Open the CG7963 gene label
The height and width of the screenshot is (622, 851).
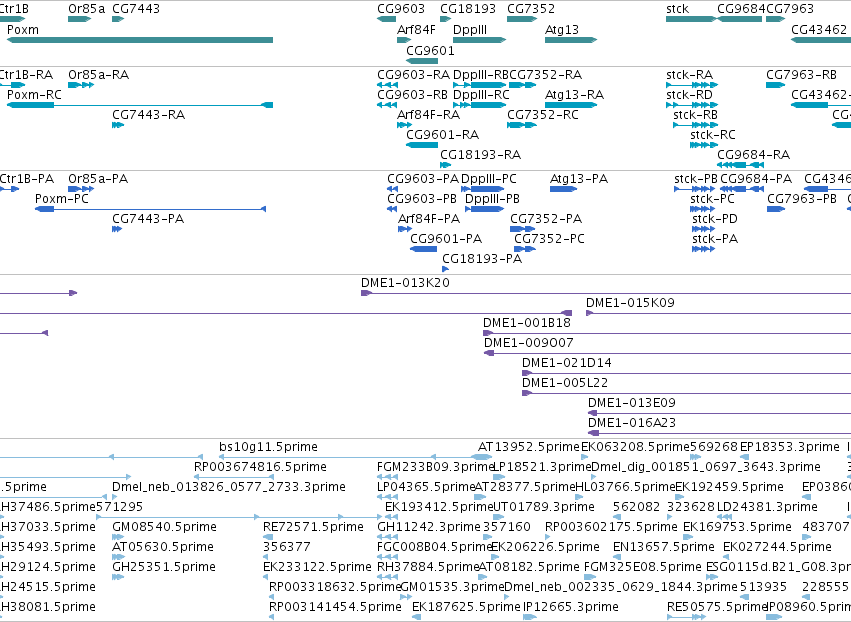[790, 9]
